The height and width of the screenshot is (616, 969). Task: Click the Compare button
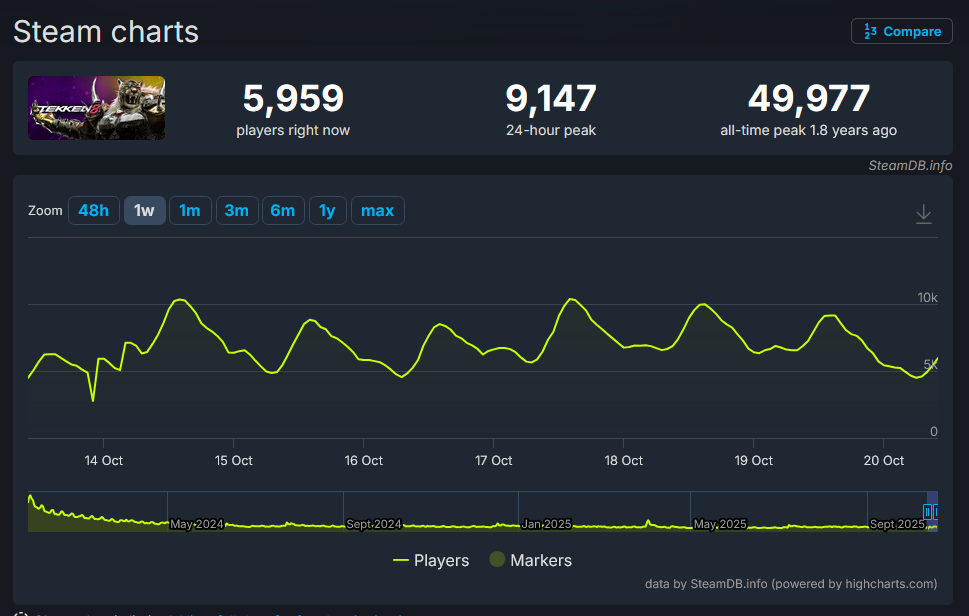point(902,31)
